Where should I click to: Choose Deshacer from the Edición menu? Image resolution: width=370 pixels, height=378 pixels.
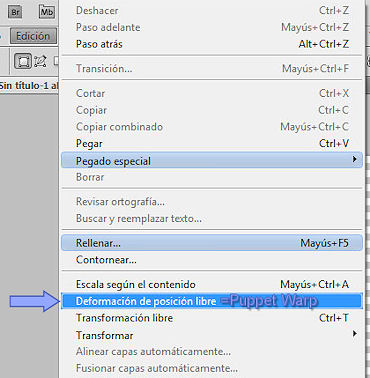click(x=212, y=10)
